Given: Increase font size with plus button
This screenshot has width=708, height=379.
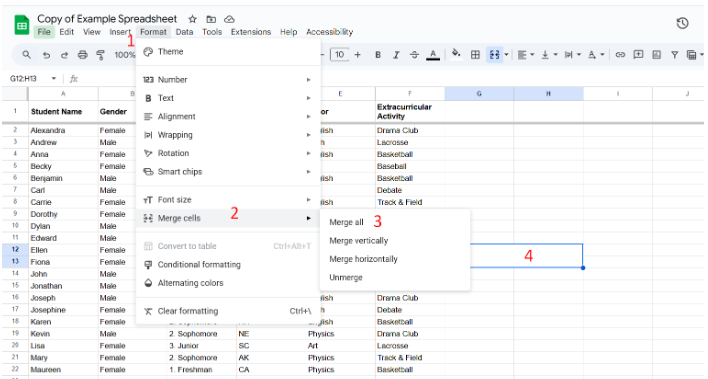Looking at the screenshot, I should click(358, 55).
